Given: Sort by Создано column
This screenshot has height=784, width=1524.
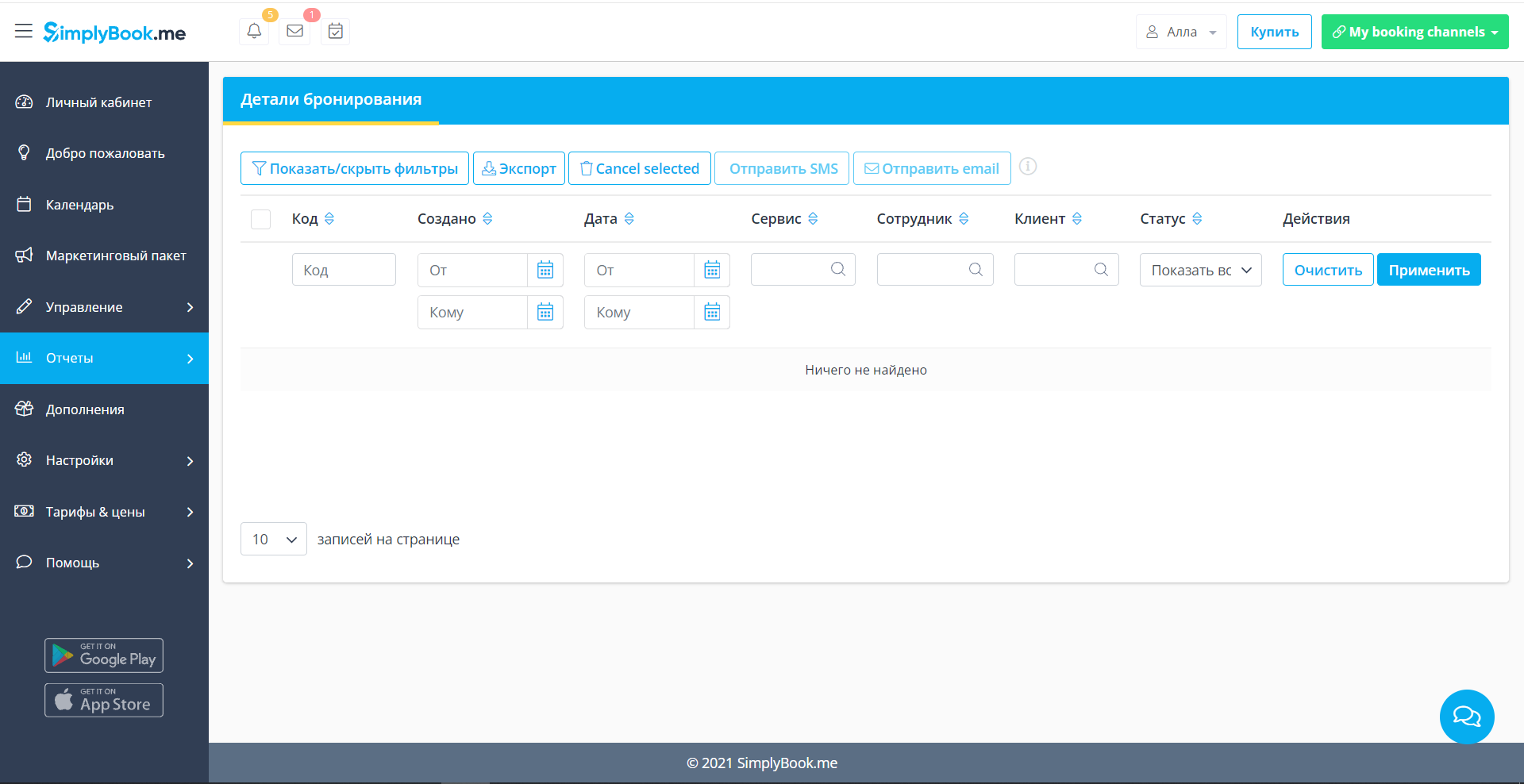Looking at the screenshot, I should (x=487, y=219).
